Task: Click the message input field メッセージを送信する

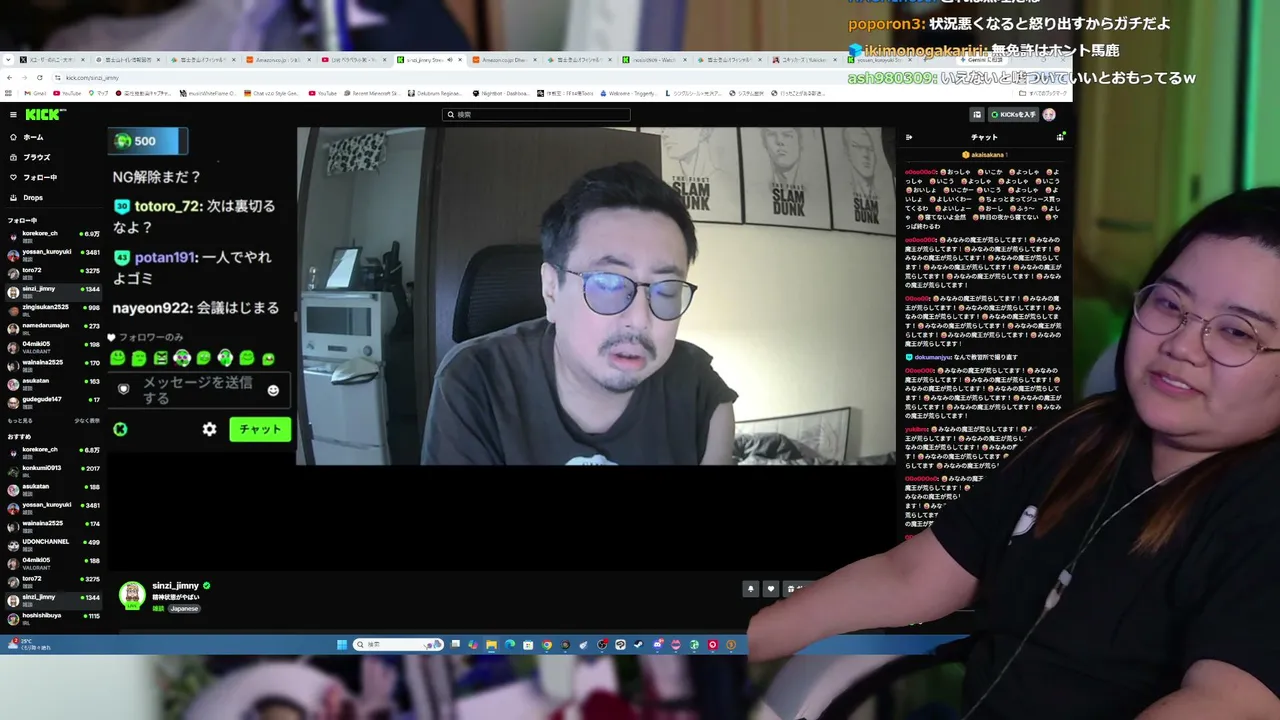Action: point(199,390)
